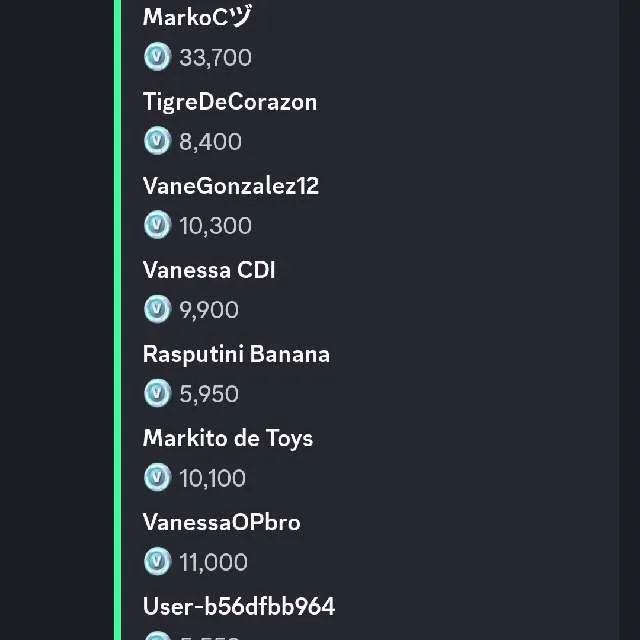Viewport: 640px width, 640px height.
Task: Click the 8,400 balance value
Action: [210, 142]
